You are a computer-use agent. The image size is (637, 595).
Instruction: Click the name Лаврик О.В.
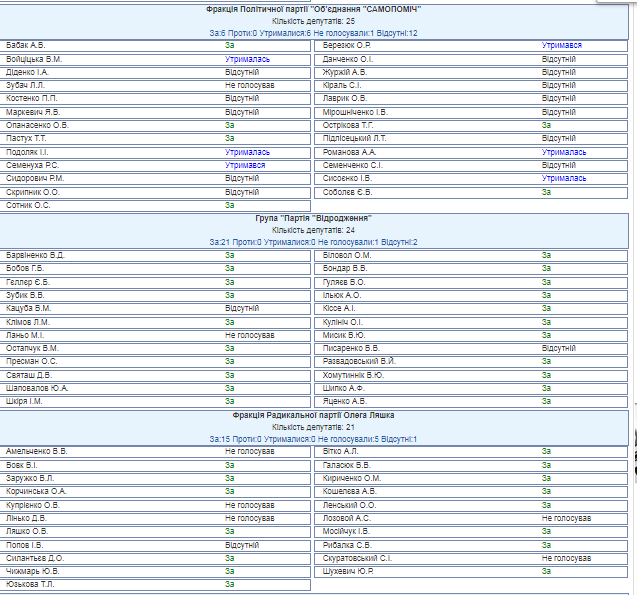click(344, 98)
